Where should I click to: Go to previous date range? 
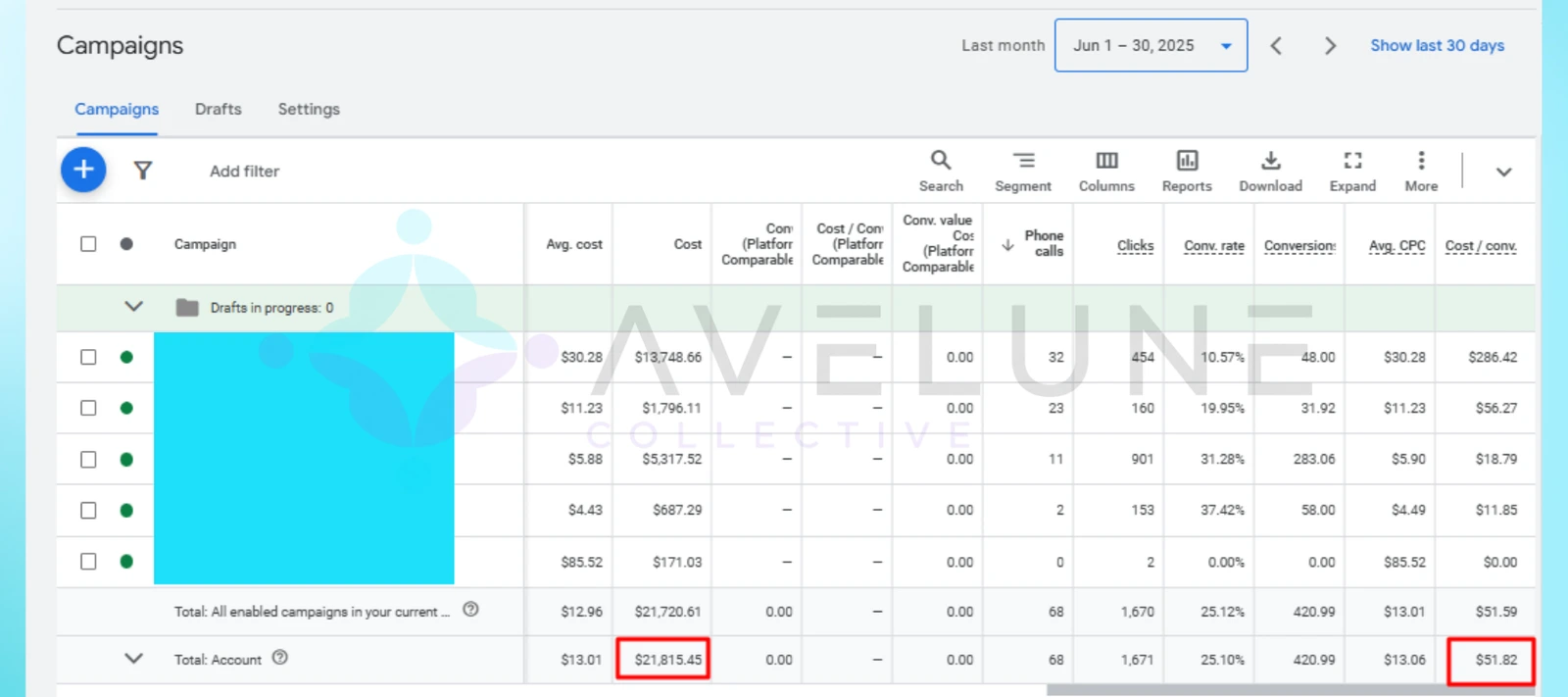pyautogui.click(x=1276, y=45)
